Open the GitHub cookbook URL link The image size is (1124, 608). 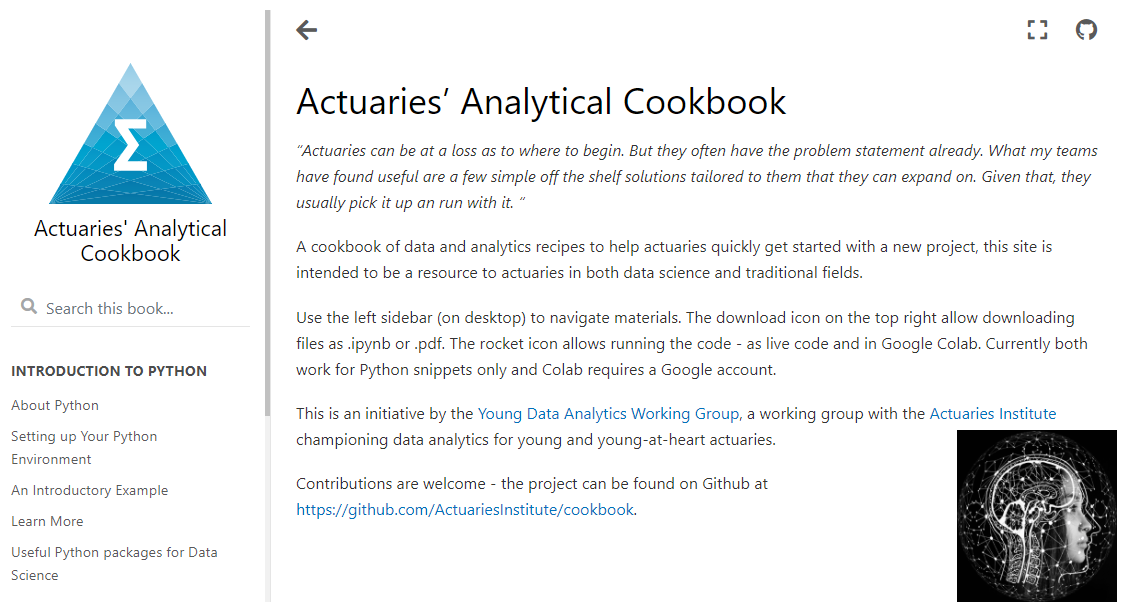(465, 509)
